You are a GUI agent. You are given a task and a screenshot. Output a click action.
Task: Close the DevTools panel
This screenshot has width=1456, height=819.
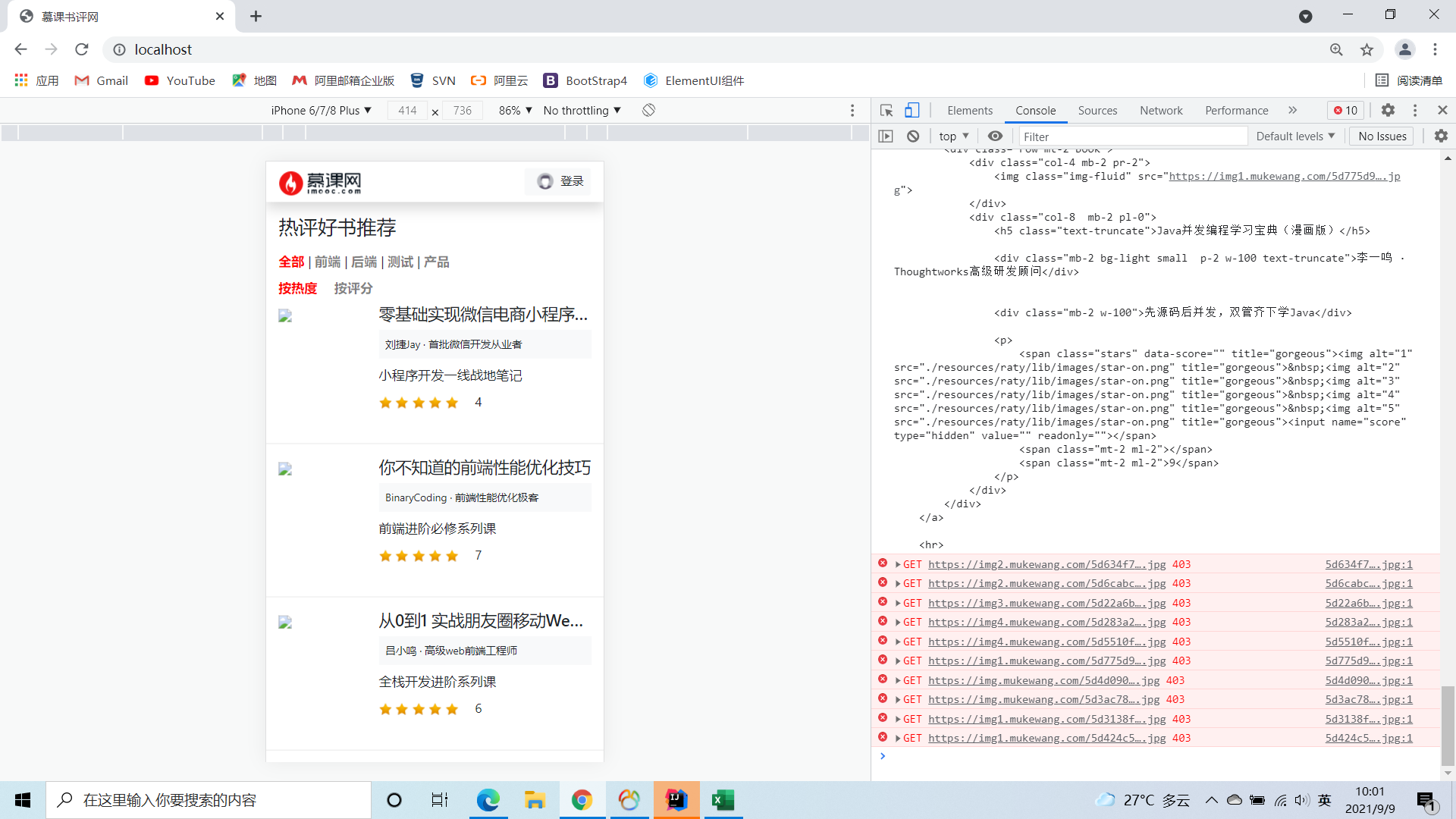click(x=1442, y=111)
